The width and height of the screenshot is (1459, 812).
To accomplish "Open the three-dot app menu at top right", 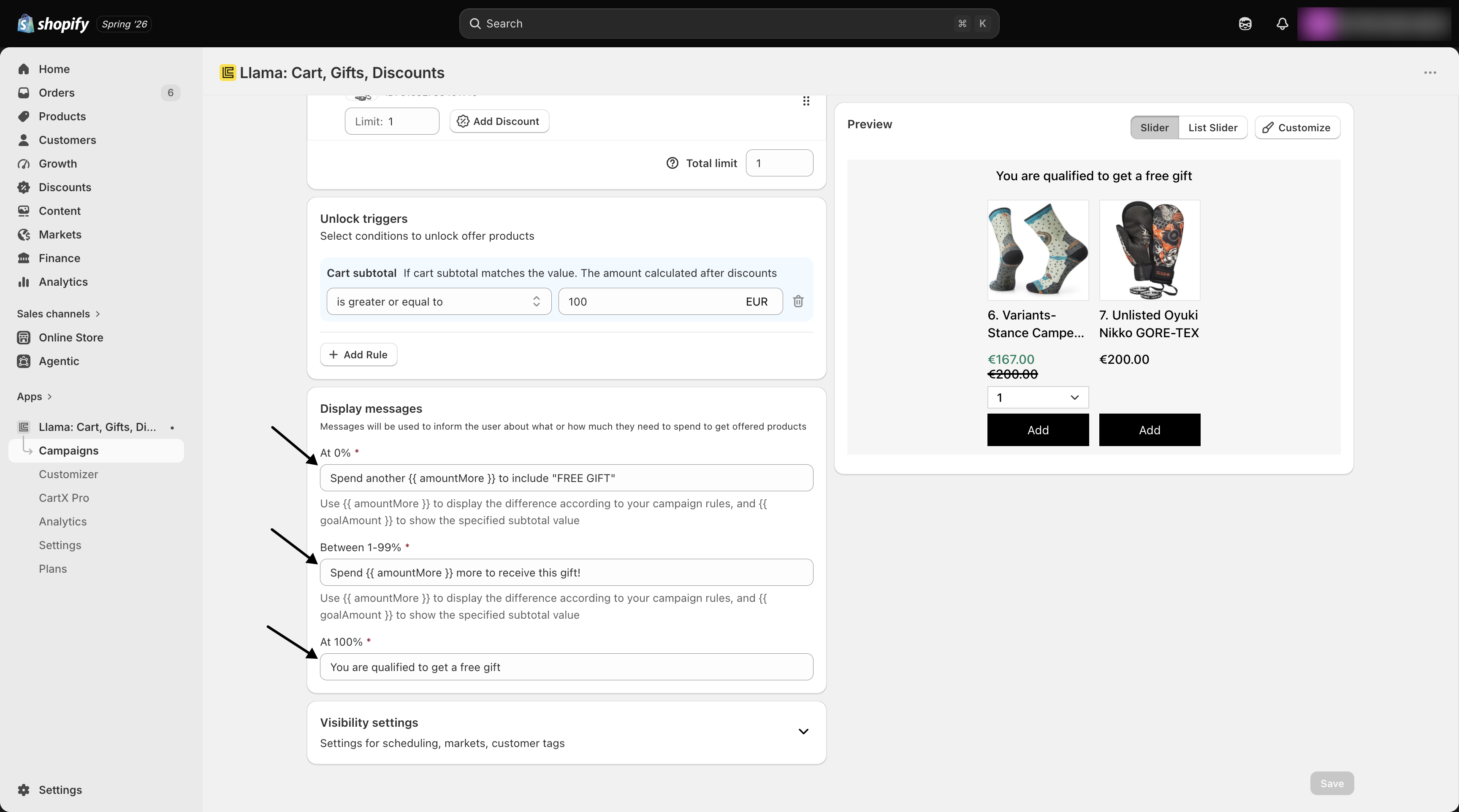I will click(1430, 73).
